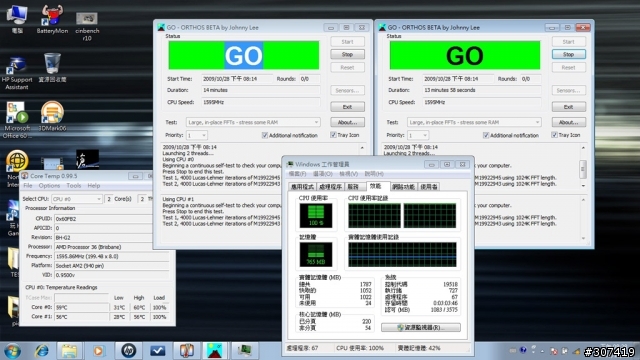The height and width of the screenshot is (360, 640).
Task: Open Internet Explorer from the taskbar
Action: coord(41,351)
